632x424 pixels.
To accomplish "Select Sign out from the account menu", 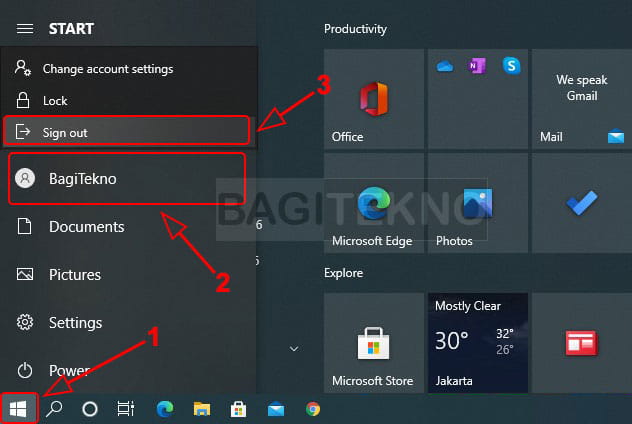I will point(127,132).
